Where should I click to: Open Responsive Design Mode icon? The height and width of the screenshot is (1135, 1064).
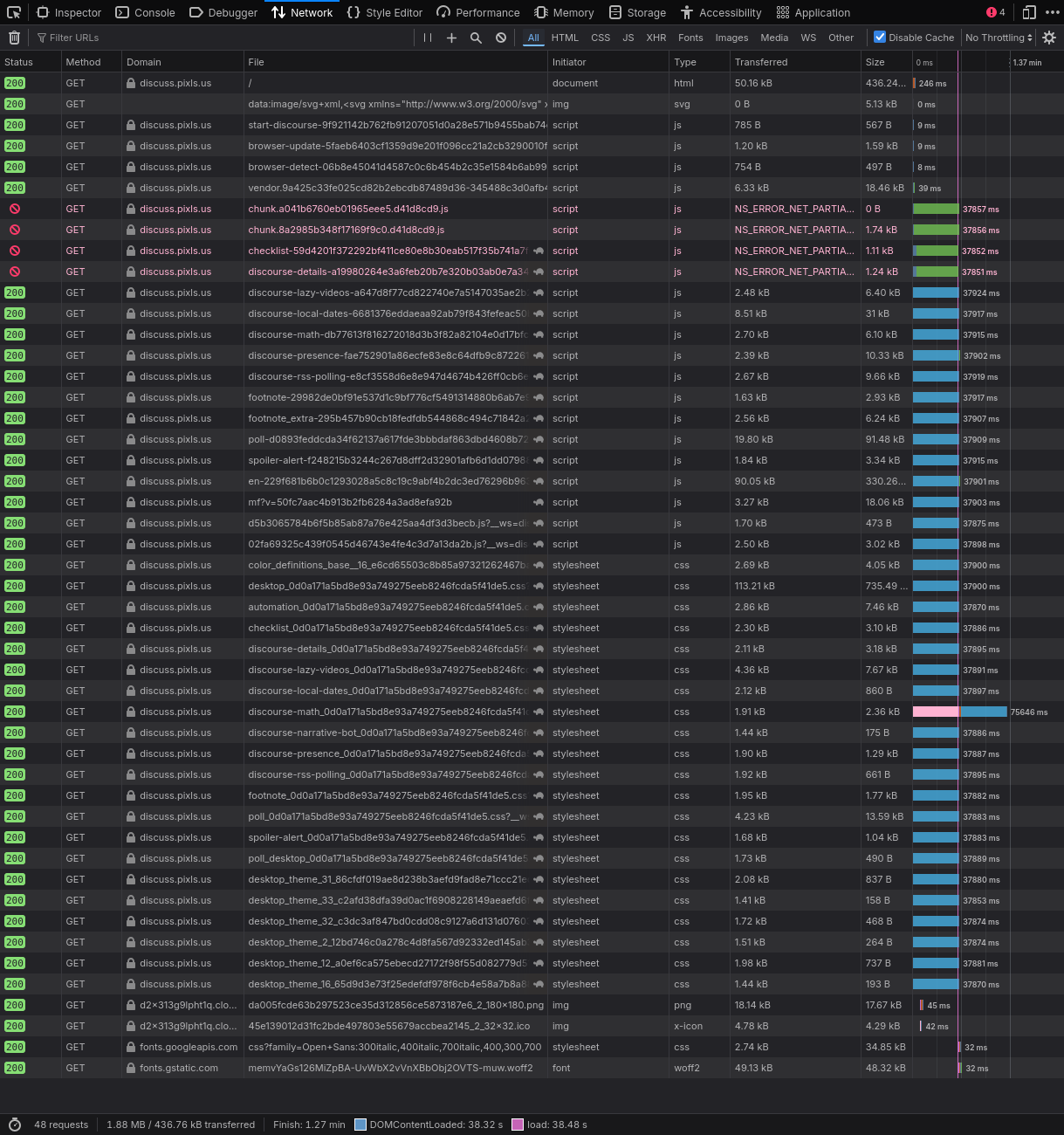[x=1029, y=12]
